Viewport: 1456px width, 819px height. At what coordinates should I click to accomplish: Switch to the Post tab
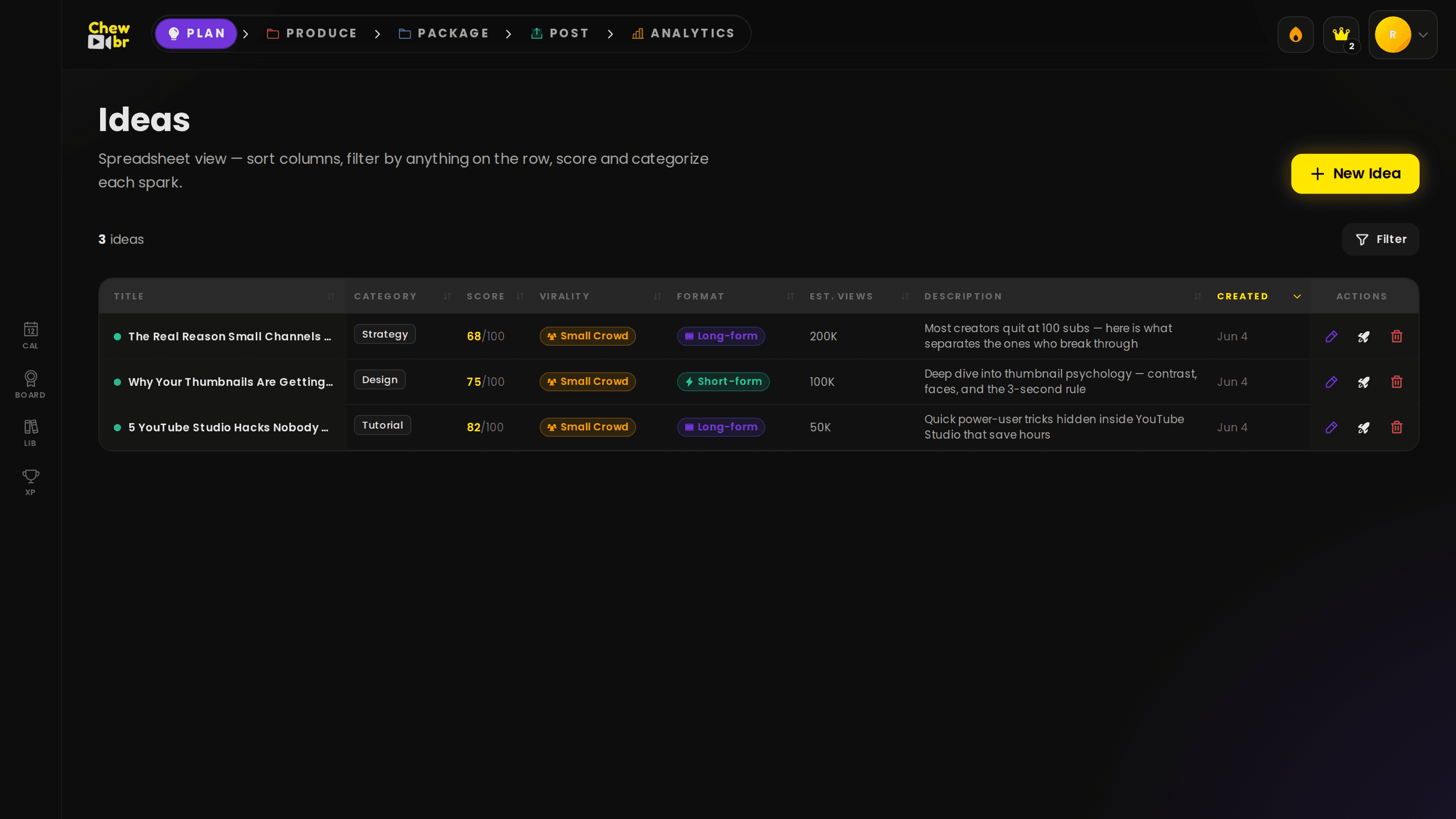pos(560,33)
